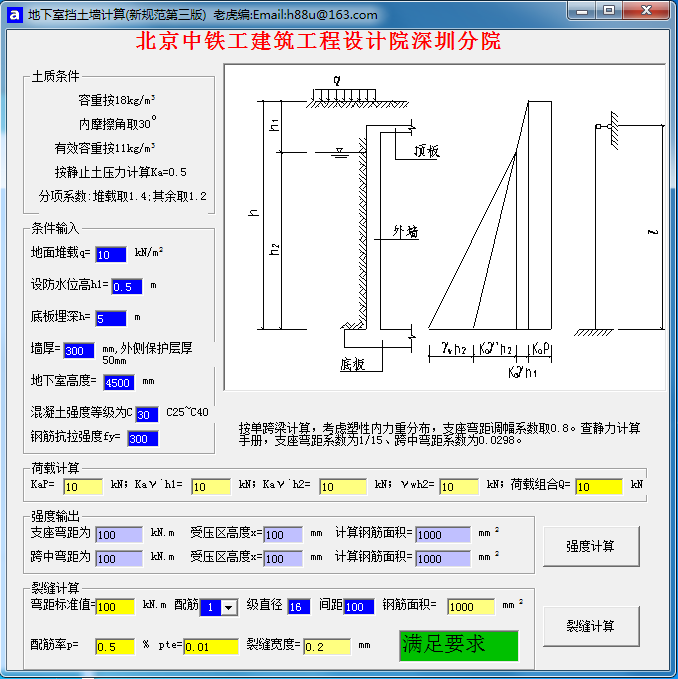This screenshot has width=678, height=679.
Task: Click the app icon in the title bar
Action: (x=14, y=15)
